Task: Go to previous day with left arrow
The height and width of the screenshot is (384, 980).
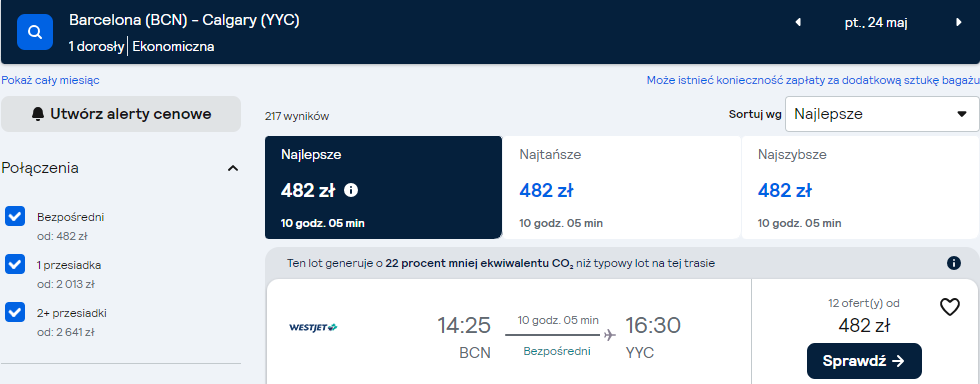Action: pyautogui.click(x=798, y=23)
